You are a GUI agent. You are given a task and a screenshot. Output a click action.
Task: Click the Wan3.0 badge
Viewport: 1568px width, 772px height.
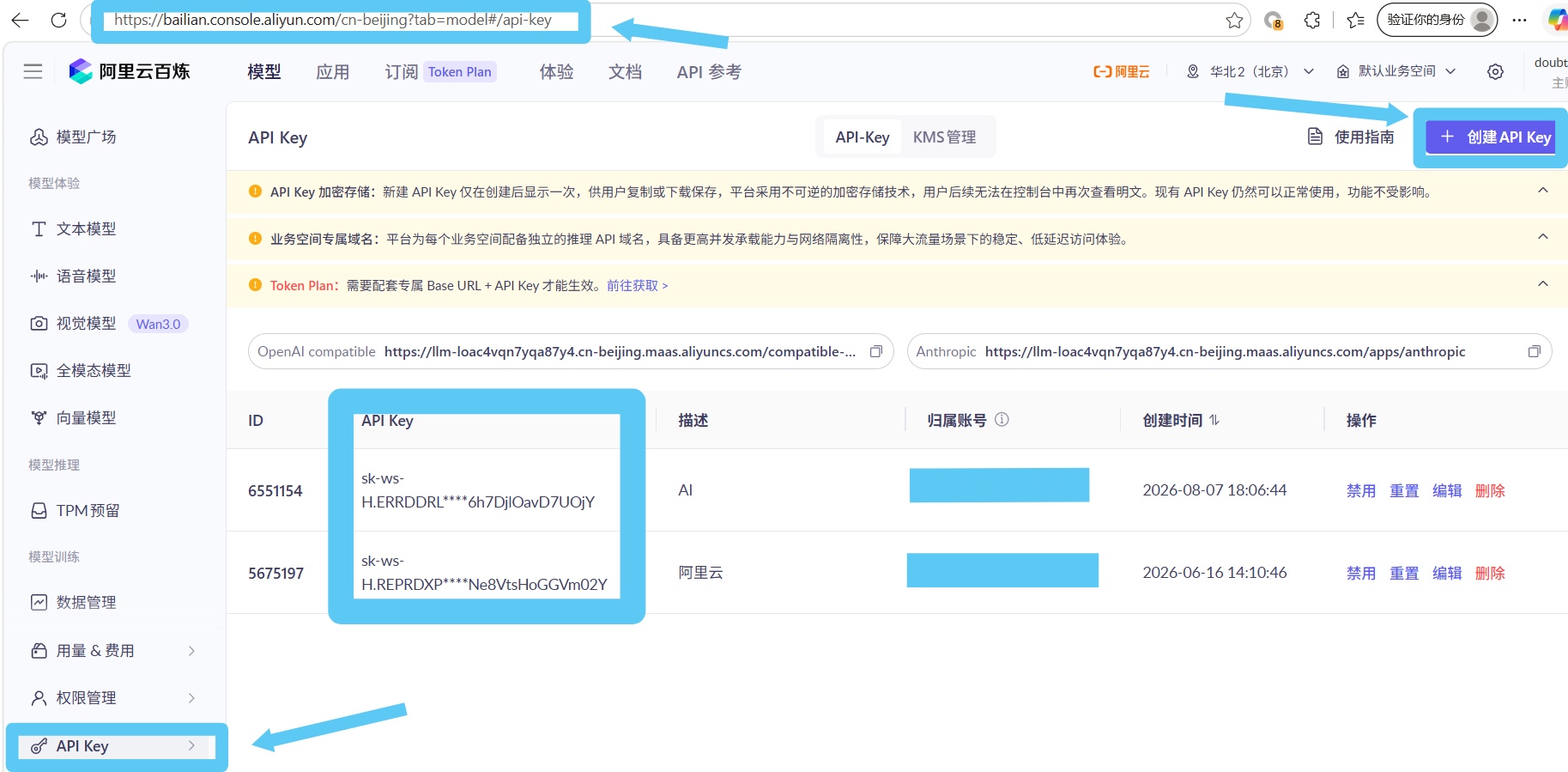pyautogui.click(x=158, y=324)
